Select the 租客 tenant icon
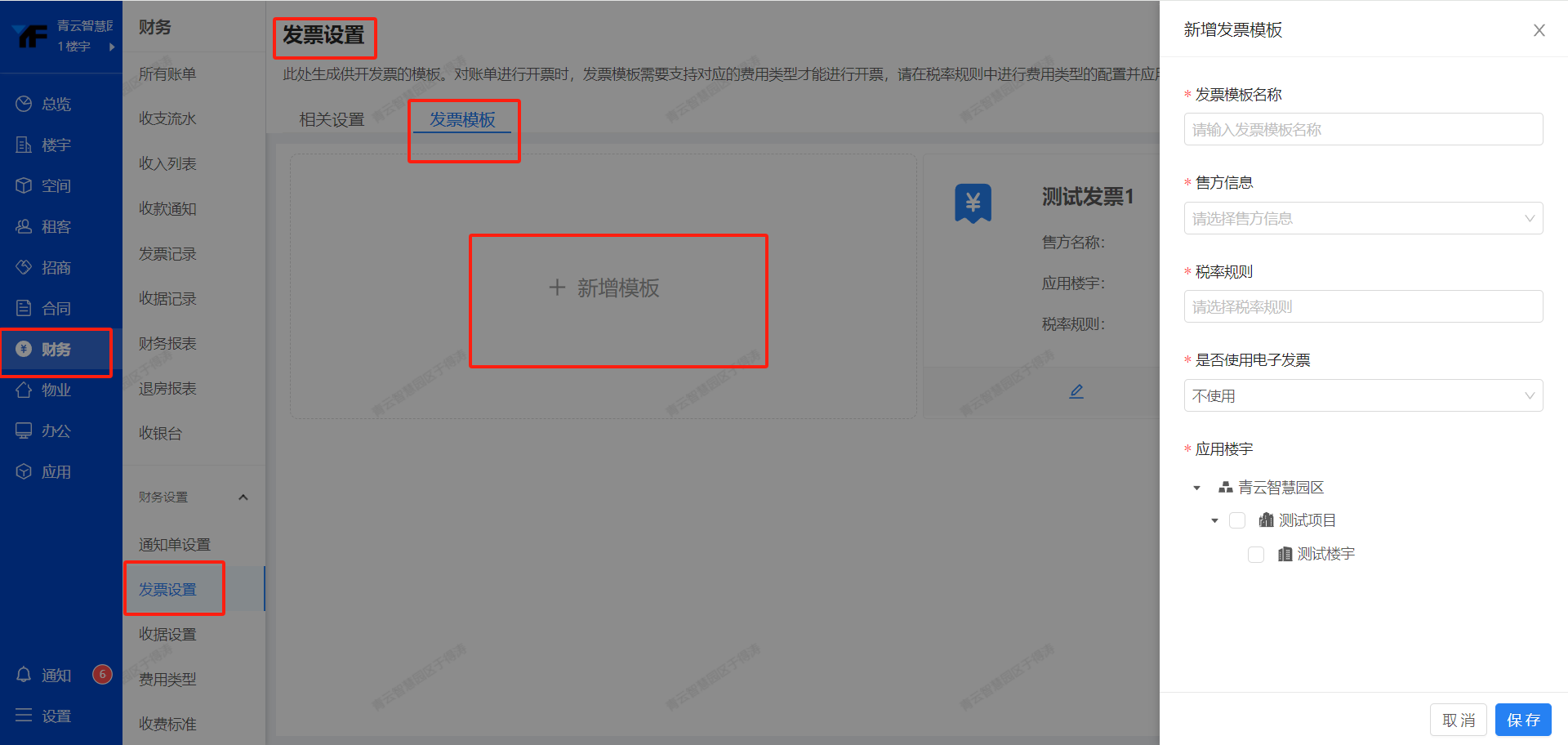 [55, 226]
